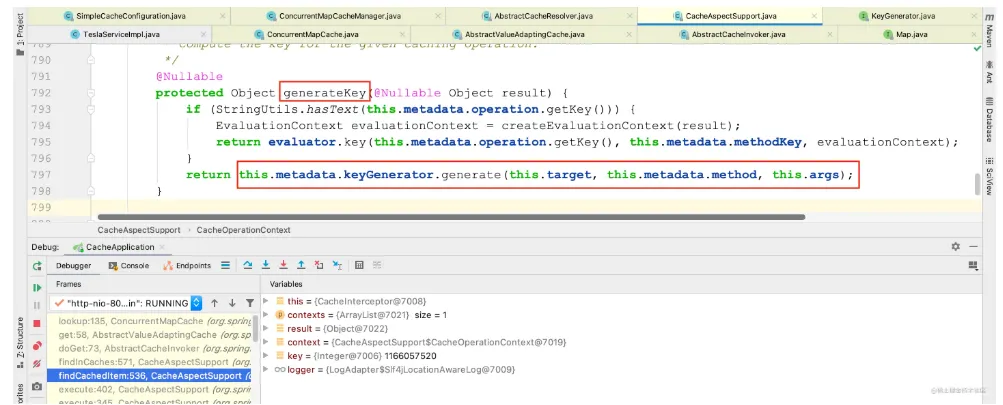Expand the 'this' variable node

(x=267, y=301)
